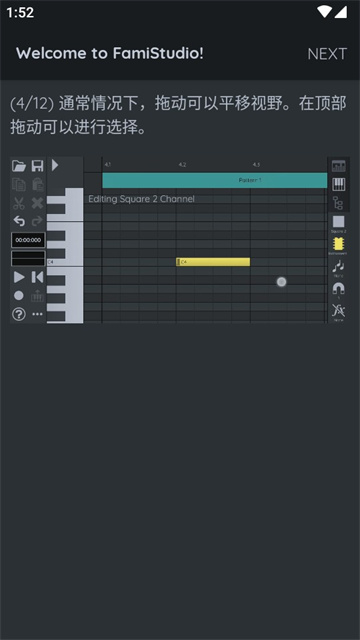The height and width of the screenshot is (640, 360).
Task: Click the round record button
Action: (x=19, y=296)
